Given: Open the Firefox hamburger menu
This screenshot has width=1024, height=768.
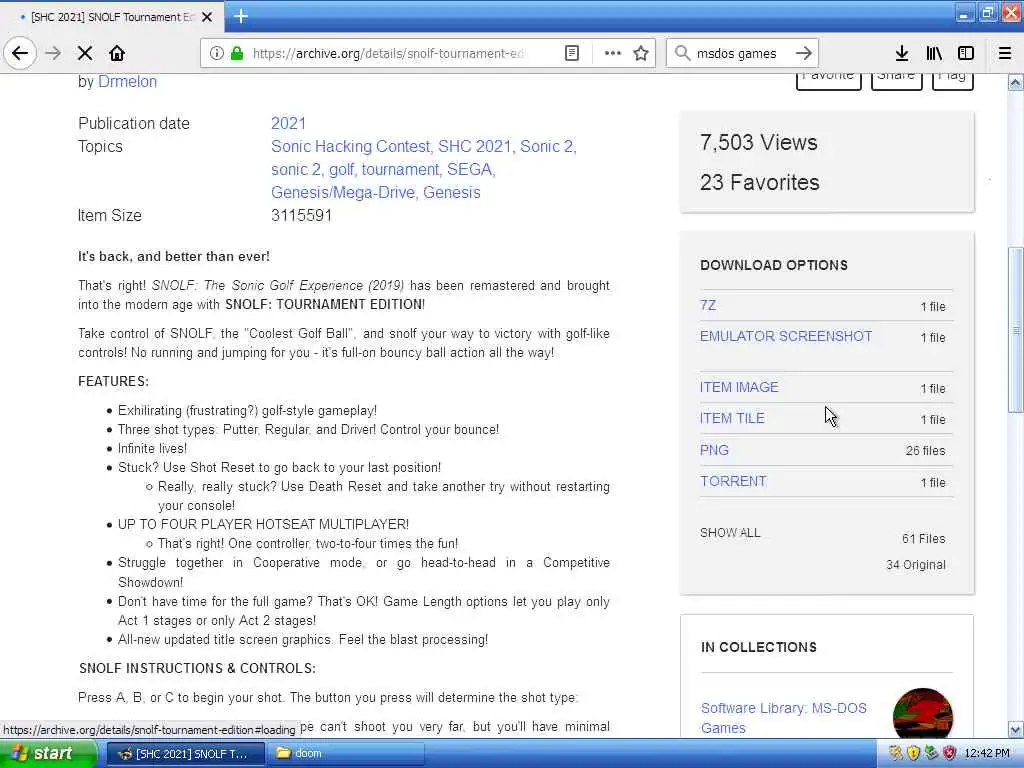Looking at the screenshot, I should tap(1005, 53).
